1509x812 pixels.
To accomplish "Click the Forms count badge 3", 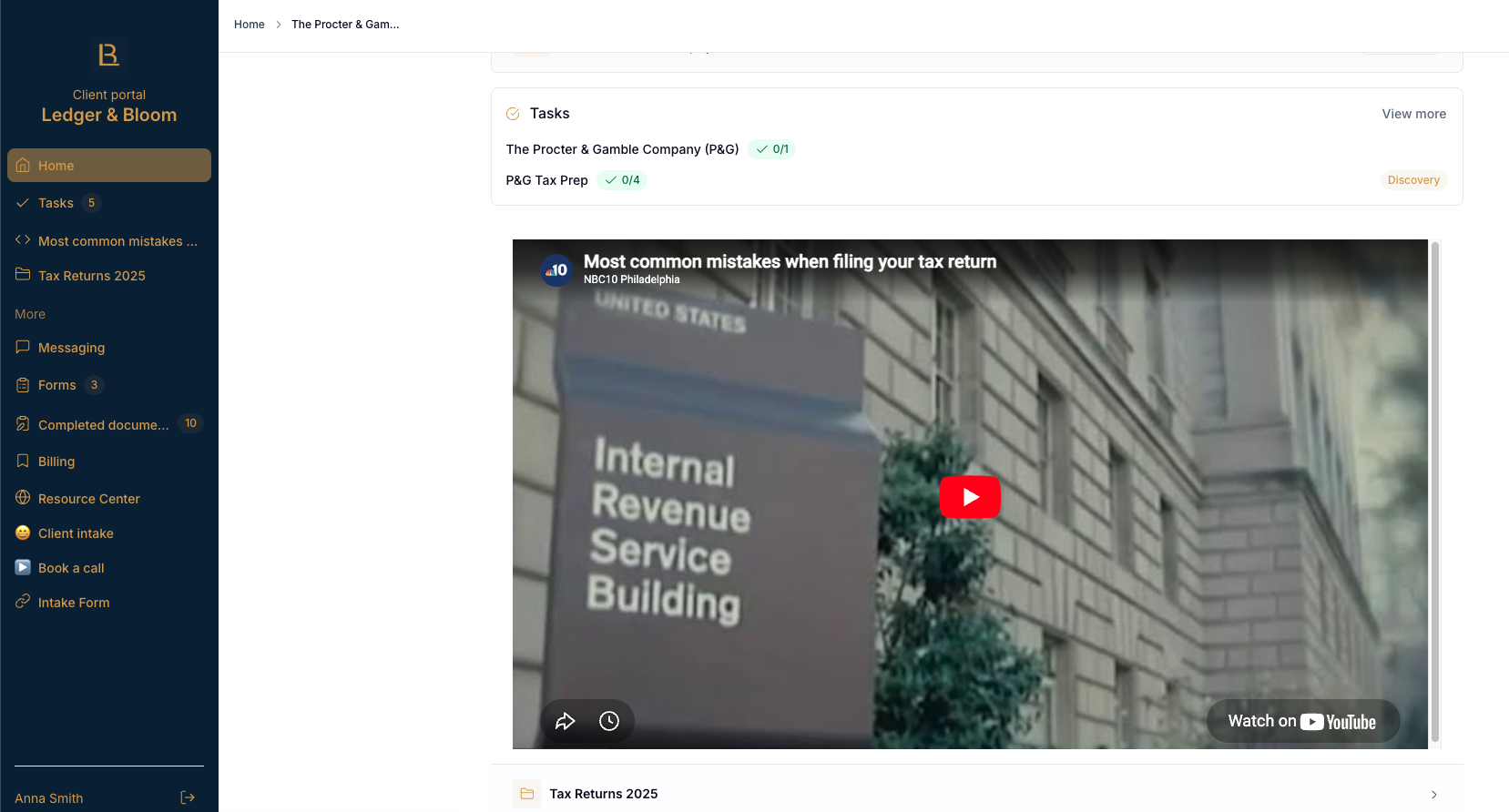I will tap(94, 385).
